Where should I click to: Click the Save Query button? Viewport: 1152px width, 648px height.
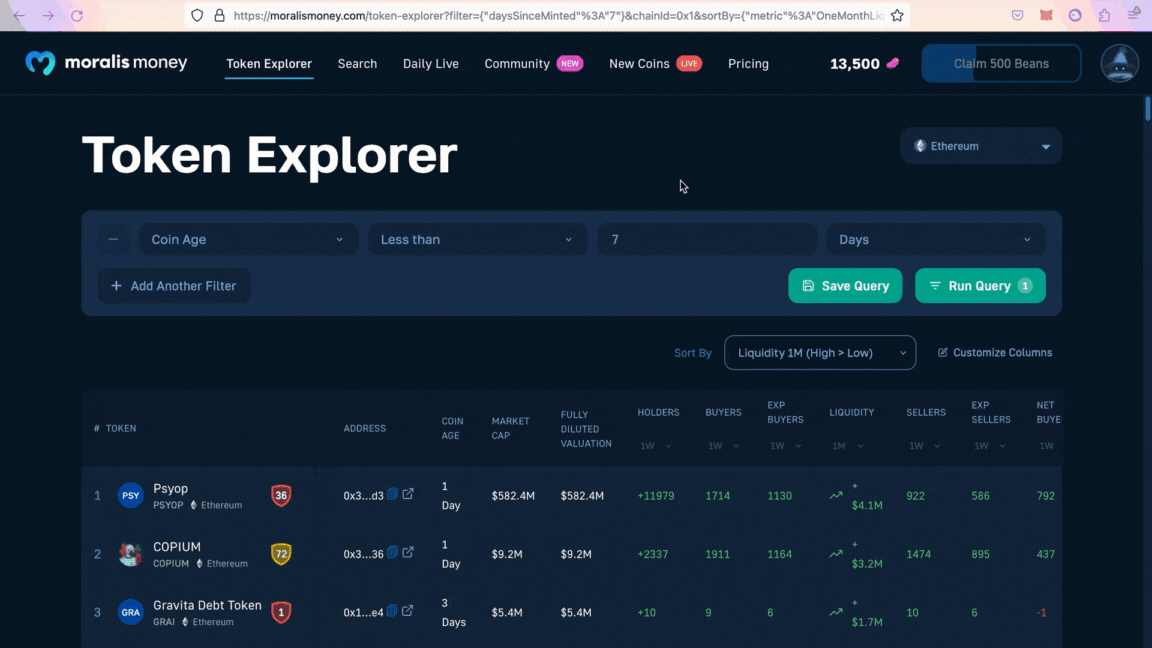(845, 286)
